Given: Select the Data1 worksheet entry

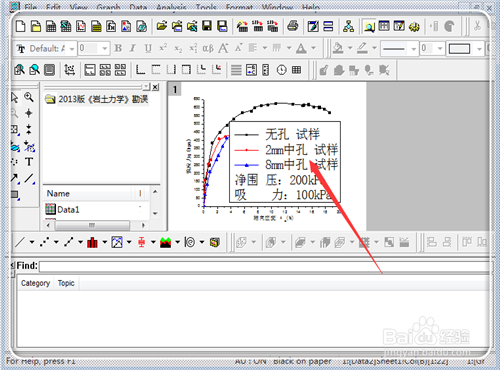Looking at the screenshot, I should [63, 210].
